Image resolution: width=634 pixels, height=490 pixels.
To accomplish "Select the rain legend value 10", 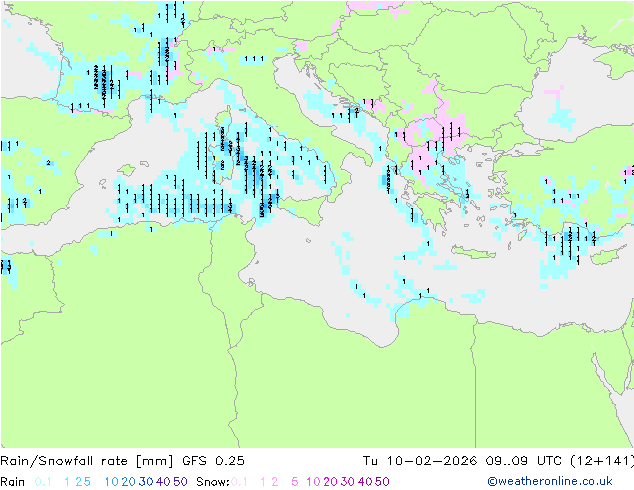I will (x=112, y=482).
